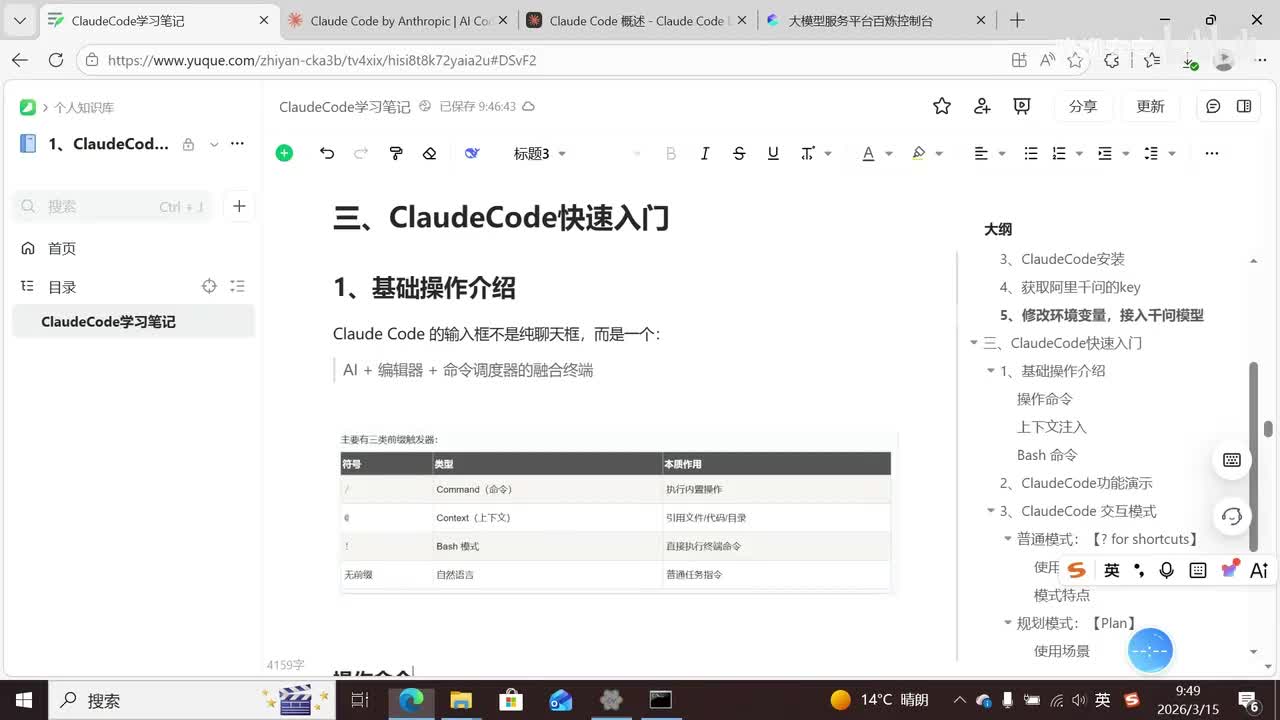This screenshot has height=720, width=1280.
Task: Refresh the browser page
Action: tap(56, 60)
